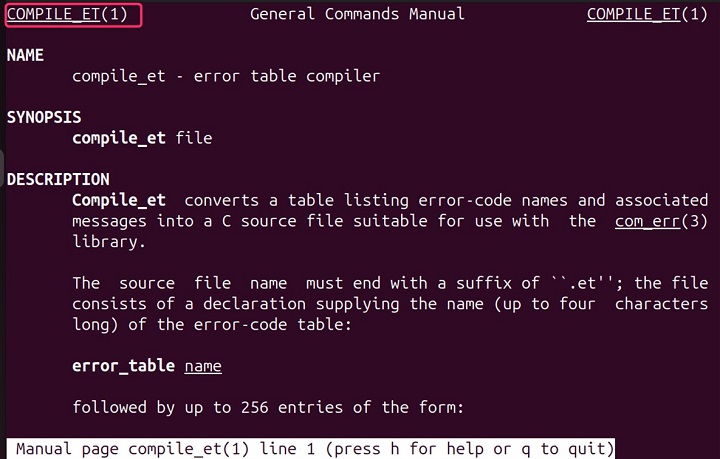Click the highlighted COMPILE_ET(1) header at top left

click(72, 14)
